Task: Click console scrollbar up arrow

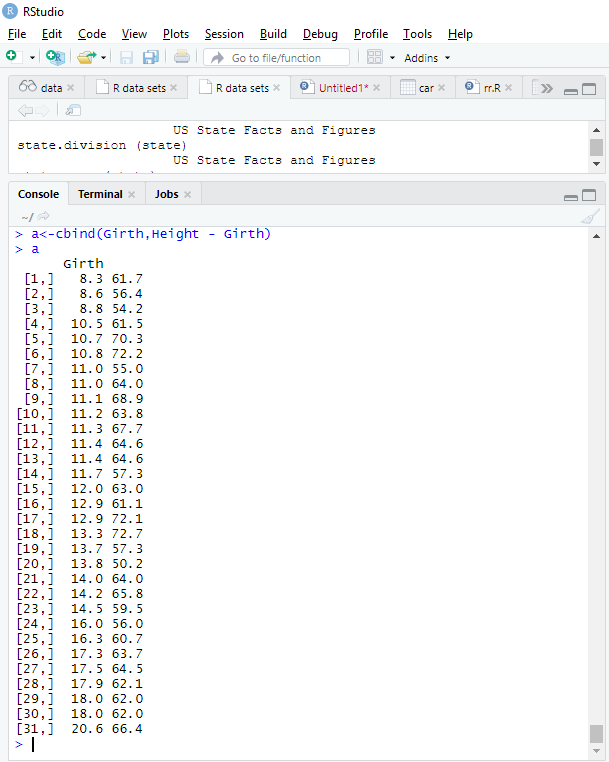Action: (x=596, y=236)
